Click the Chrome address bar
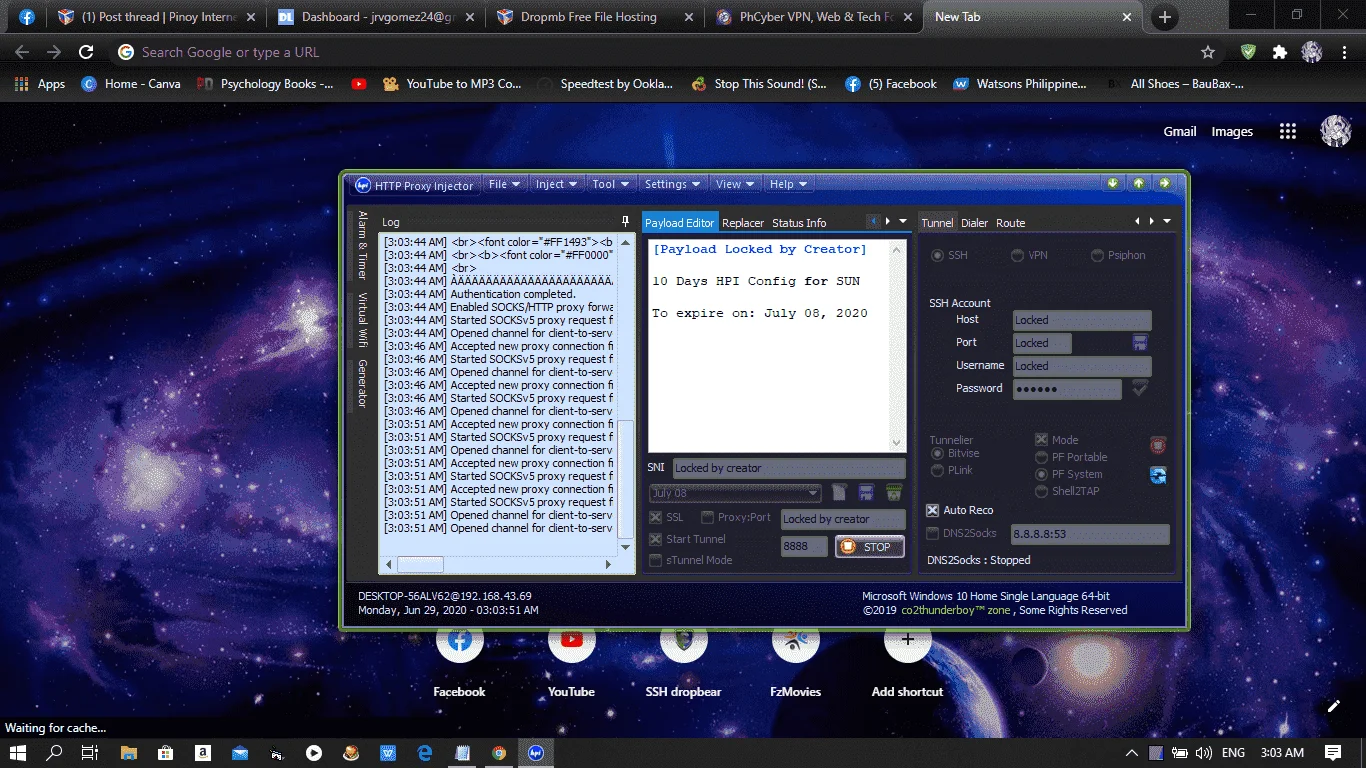 [x=660, y=52]
